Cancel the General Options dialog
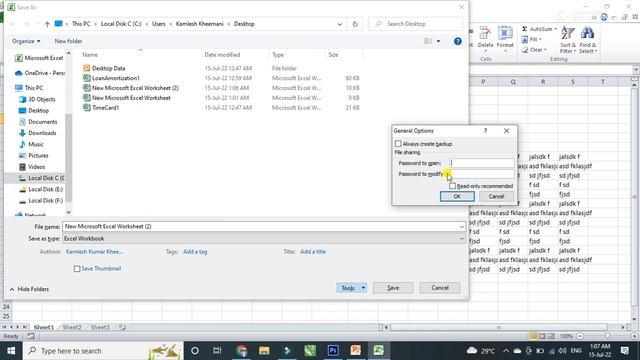 [x=496, y=196]
